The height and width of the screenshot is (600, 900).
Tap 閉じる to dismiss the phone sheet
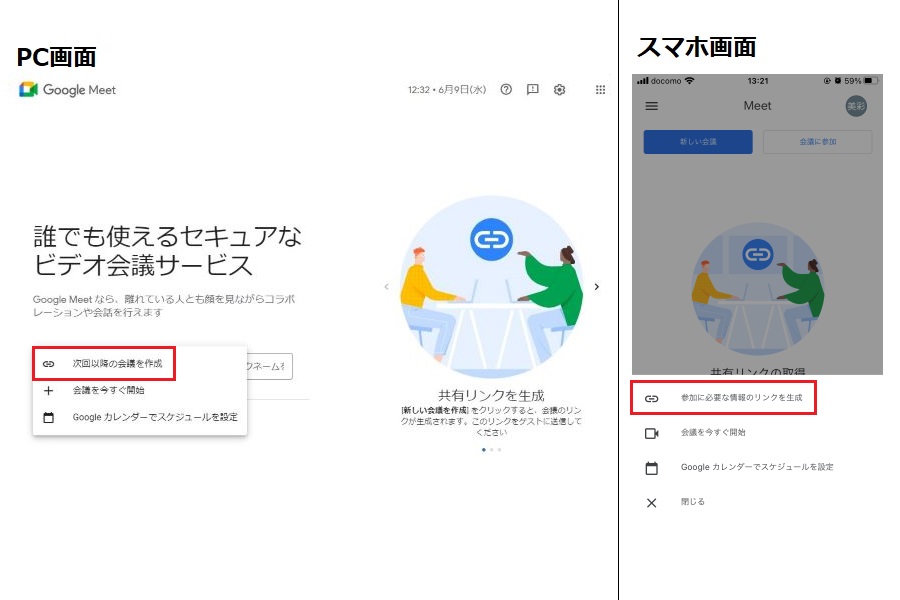pos(693,502)
